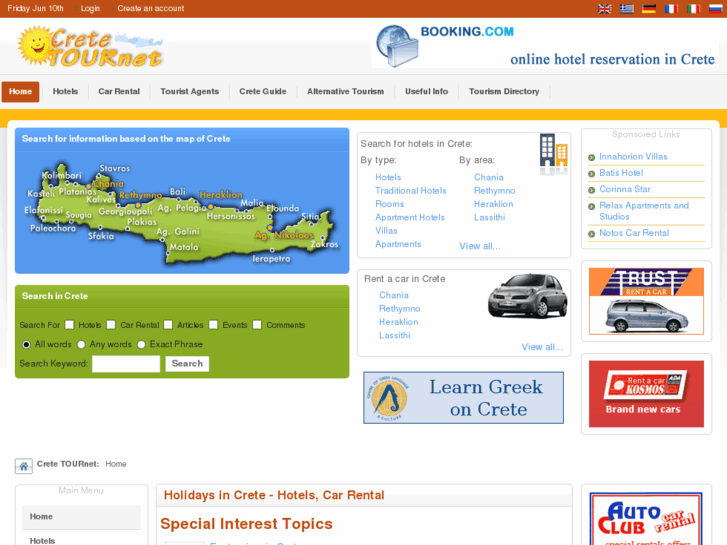Image resolution: width=727 pixels, height=545 pixels.
Task: Open Rethymno under Rent a car
Action: 399,309
